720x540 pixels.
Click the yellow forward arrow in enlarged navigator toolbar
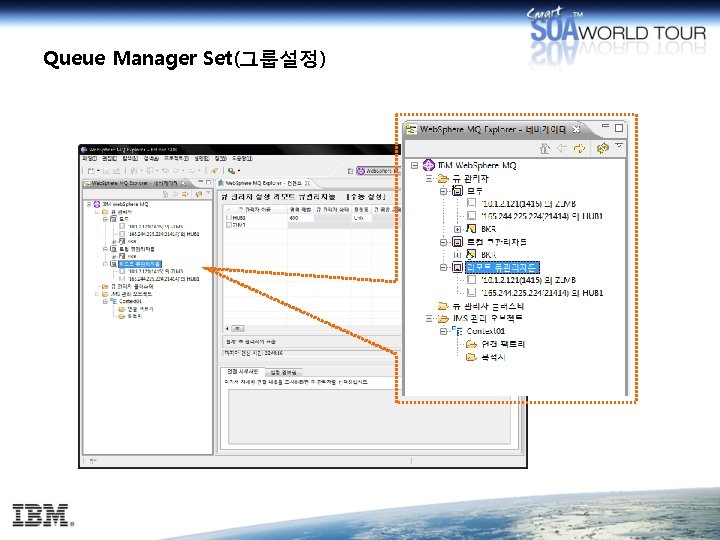579,148
